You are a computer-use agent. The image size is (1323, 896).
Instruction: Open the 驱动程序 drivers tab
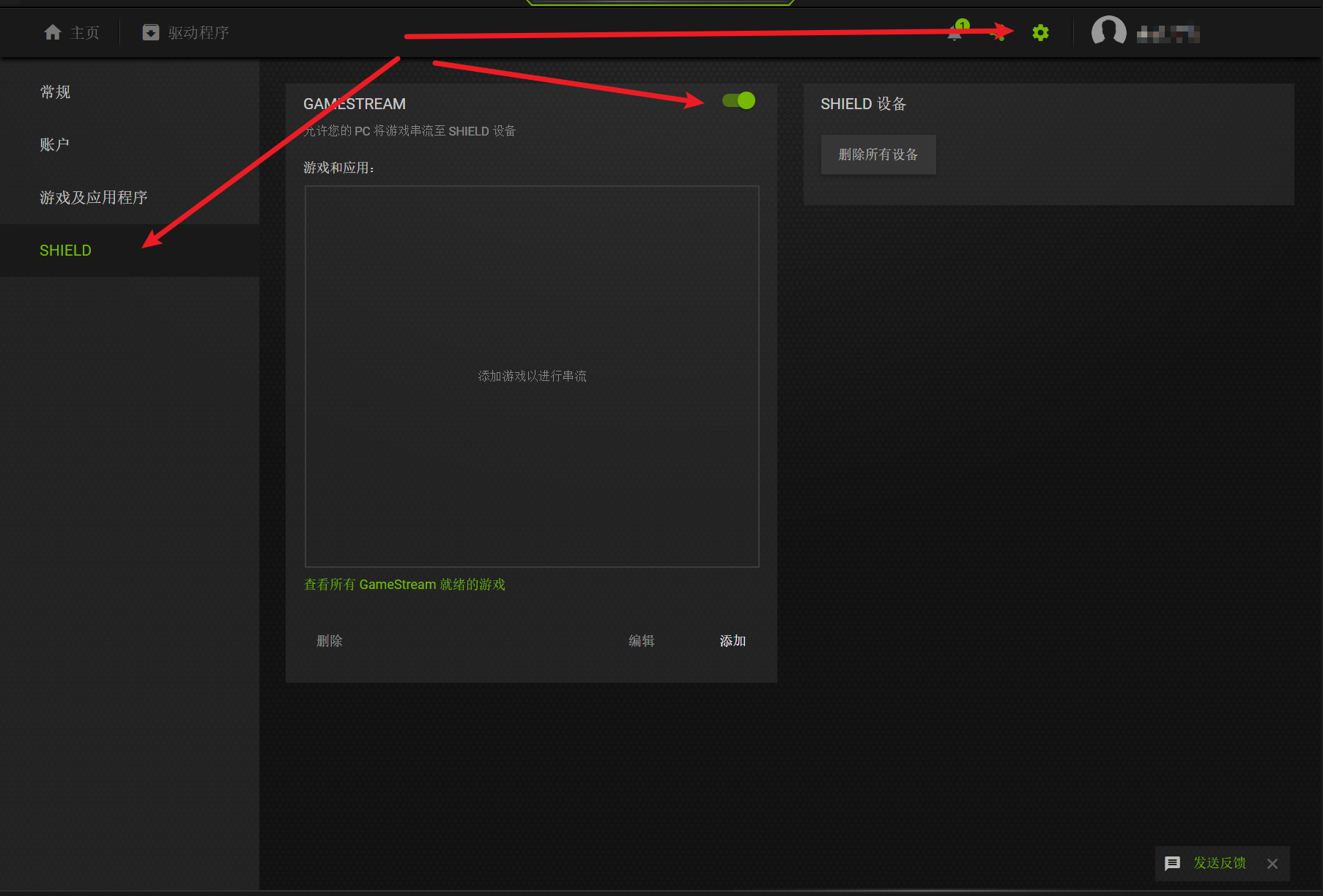[x=186, y=33]
